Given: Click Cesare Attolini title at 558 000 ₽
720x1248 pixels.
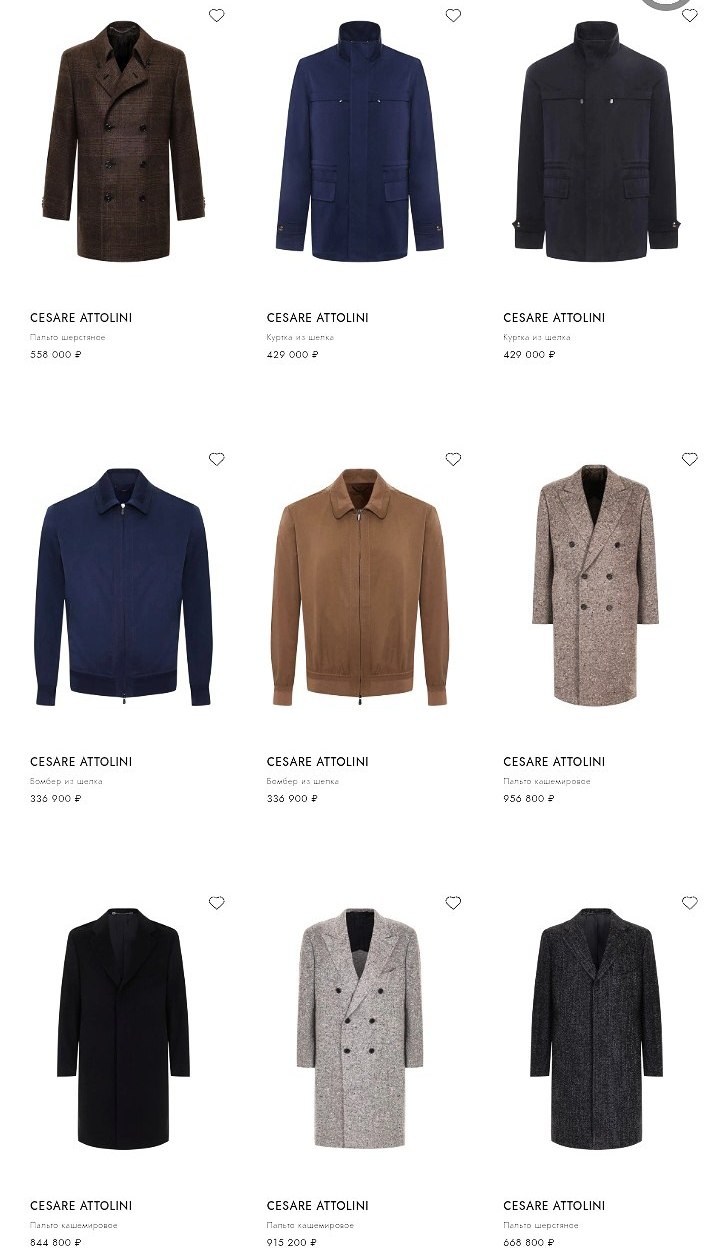Looking at the screenshot, I should pyautogui.click(x=81, y=318).
